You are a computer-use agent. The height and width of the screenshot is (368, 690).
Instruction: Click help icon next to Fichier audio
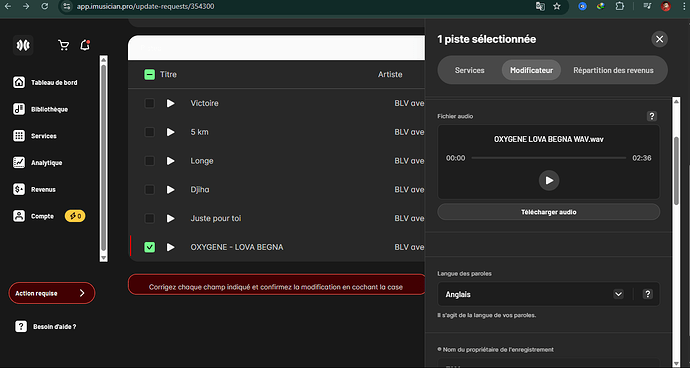pyautogui.click(x=652, y=116)
